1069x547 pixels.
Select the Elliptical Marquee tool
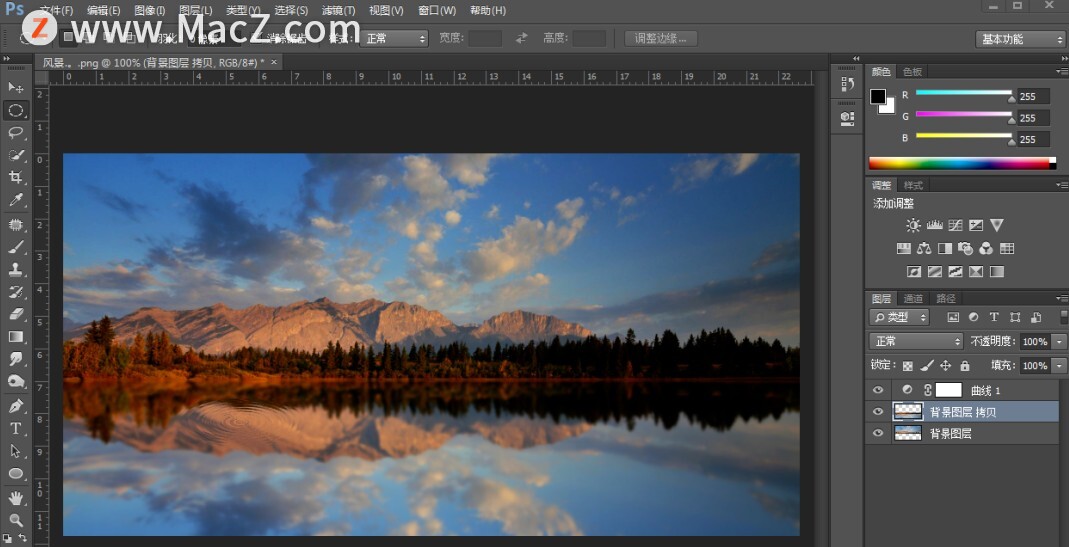pos(16,110)
